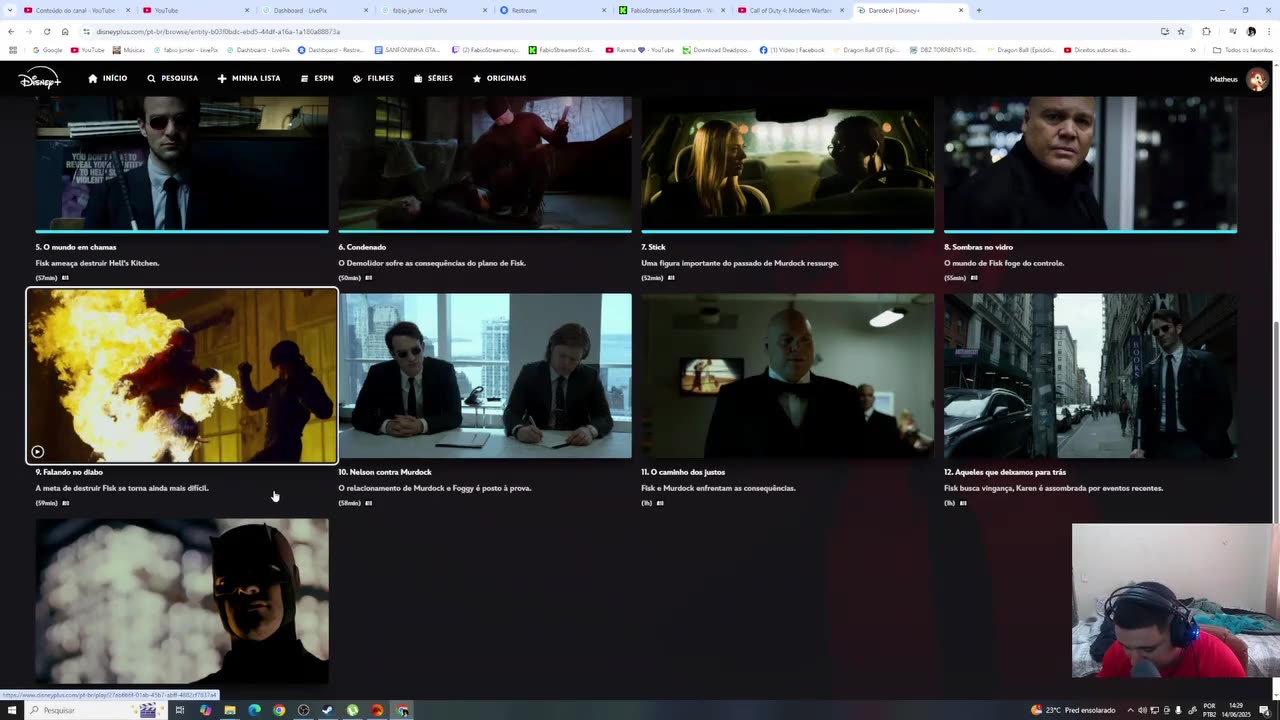1280x720 pixels.
Task: Switch to the Restream browser tab
Action: pos(552,10)
